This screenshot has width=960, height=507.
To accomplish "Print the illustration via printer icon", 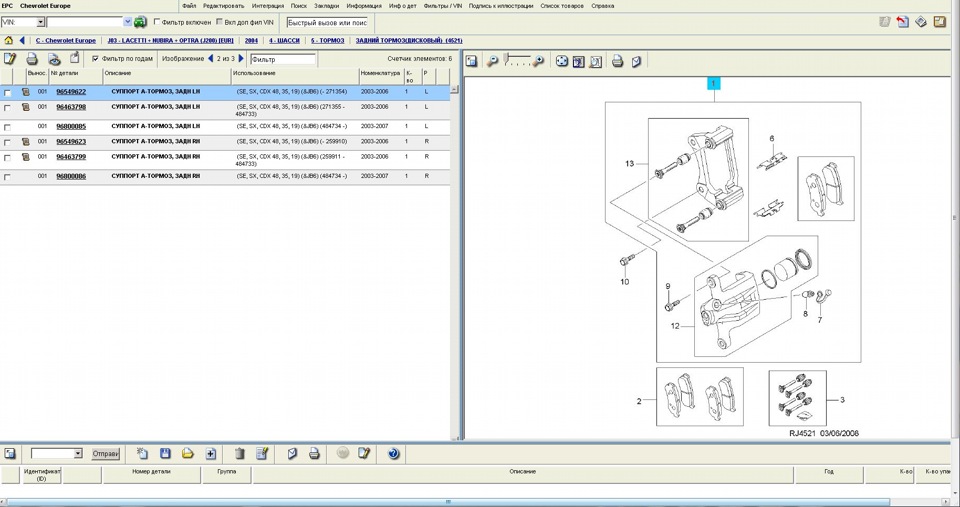I will tap(618, 61).
